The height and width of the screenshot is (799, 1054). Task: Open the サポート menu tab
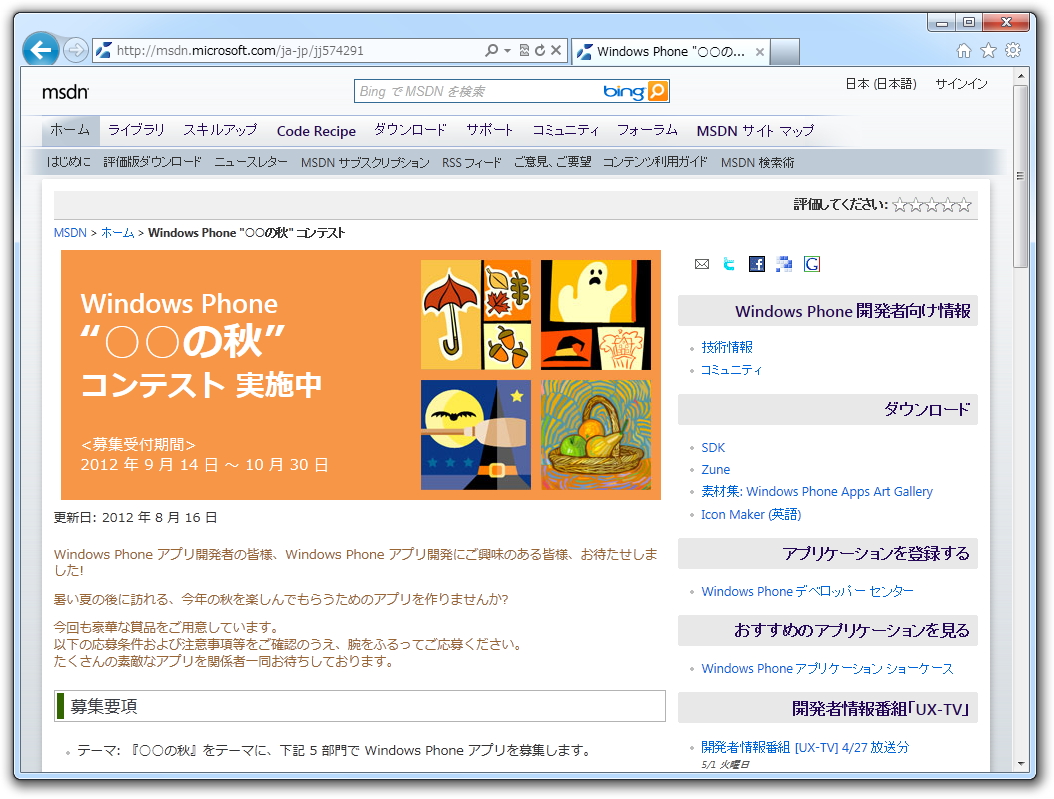[489, 130]
